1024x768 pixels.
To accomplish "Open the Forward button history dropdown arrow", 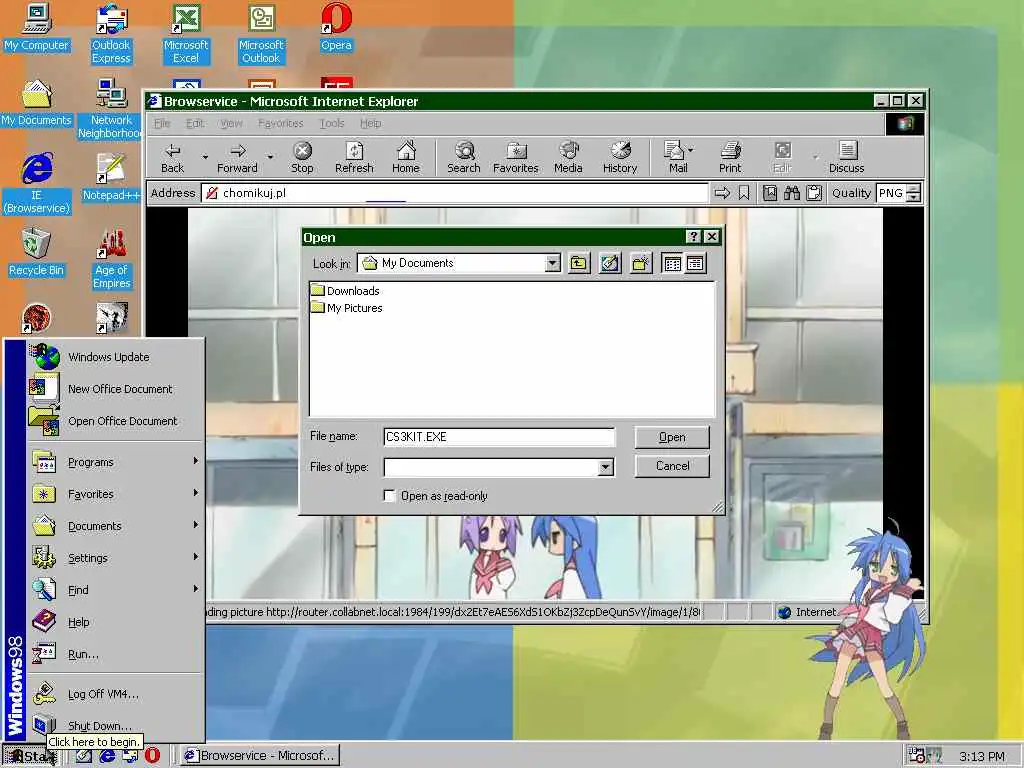I will click(270, 157).
